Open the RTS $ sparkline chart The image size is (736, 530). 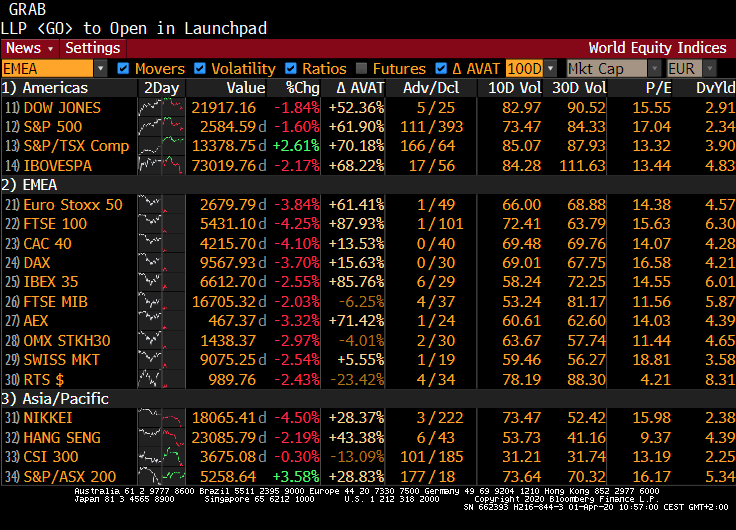[x=161, y=379]
